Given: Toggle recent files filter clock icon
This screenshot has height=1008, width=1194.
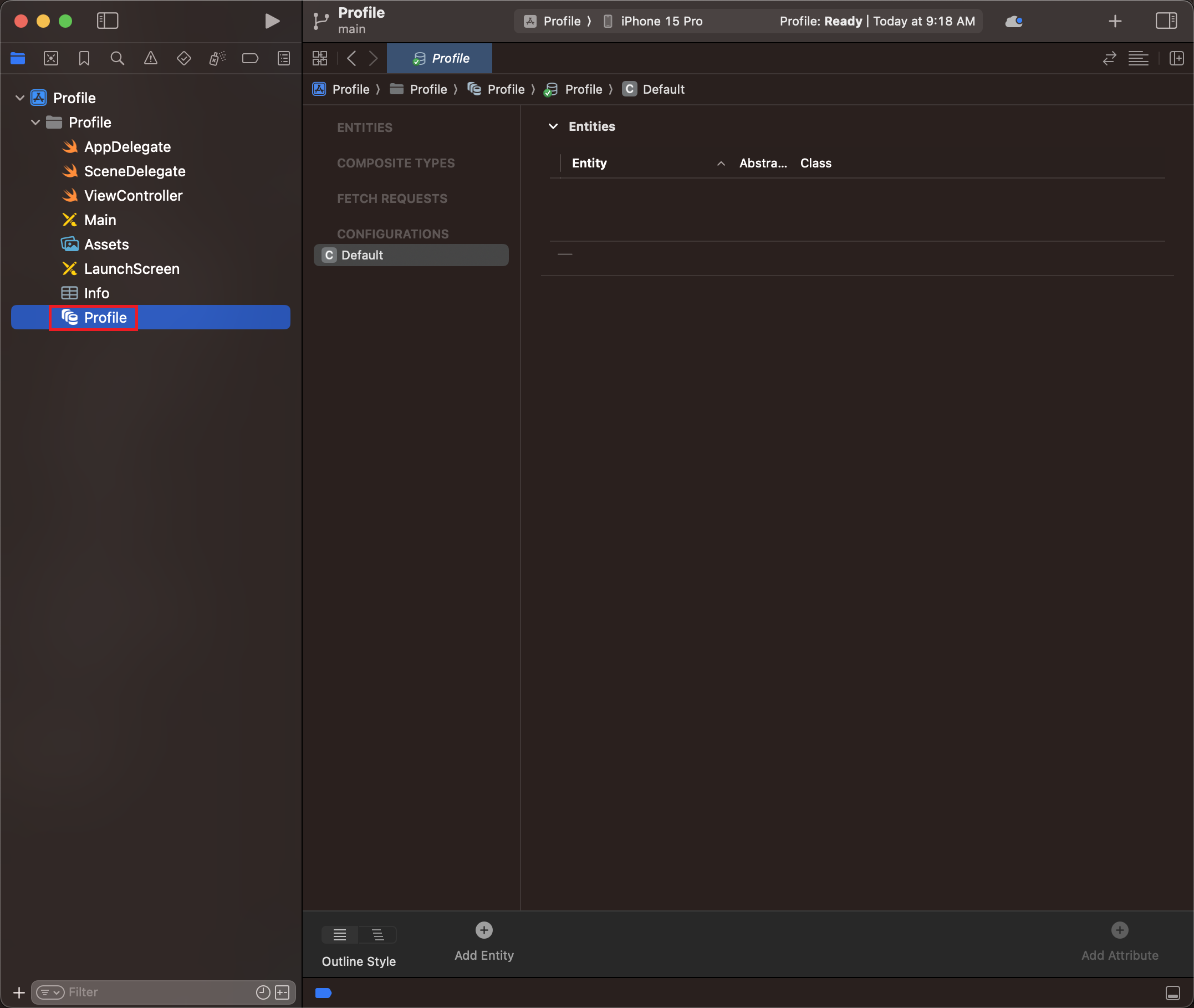Looking at the screenshot, I should pos(263,992).
